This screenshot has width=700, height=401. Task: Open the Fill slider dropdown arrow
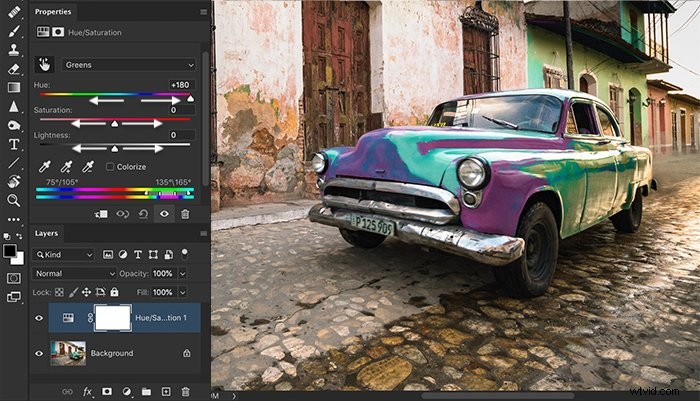pyautogui.click(x=183, y=292)
